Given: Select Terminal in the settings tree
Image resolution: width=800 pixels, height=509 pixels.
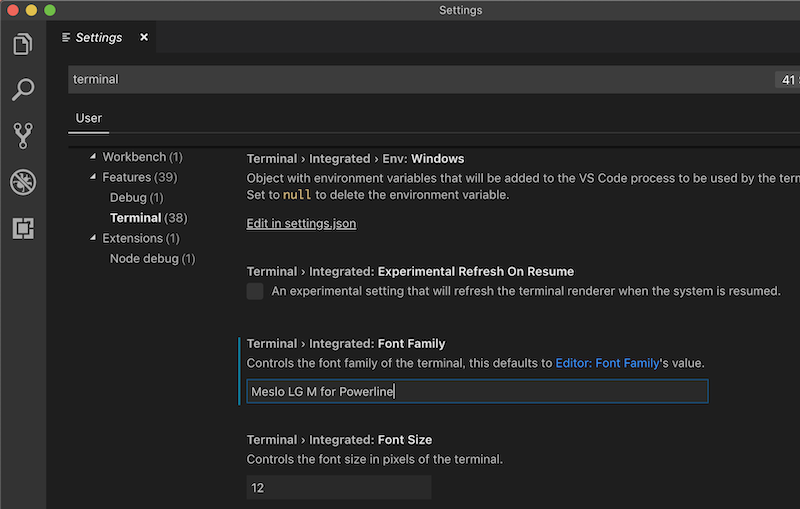Looking at the screenshot, I should tap(135, 218).
